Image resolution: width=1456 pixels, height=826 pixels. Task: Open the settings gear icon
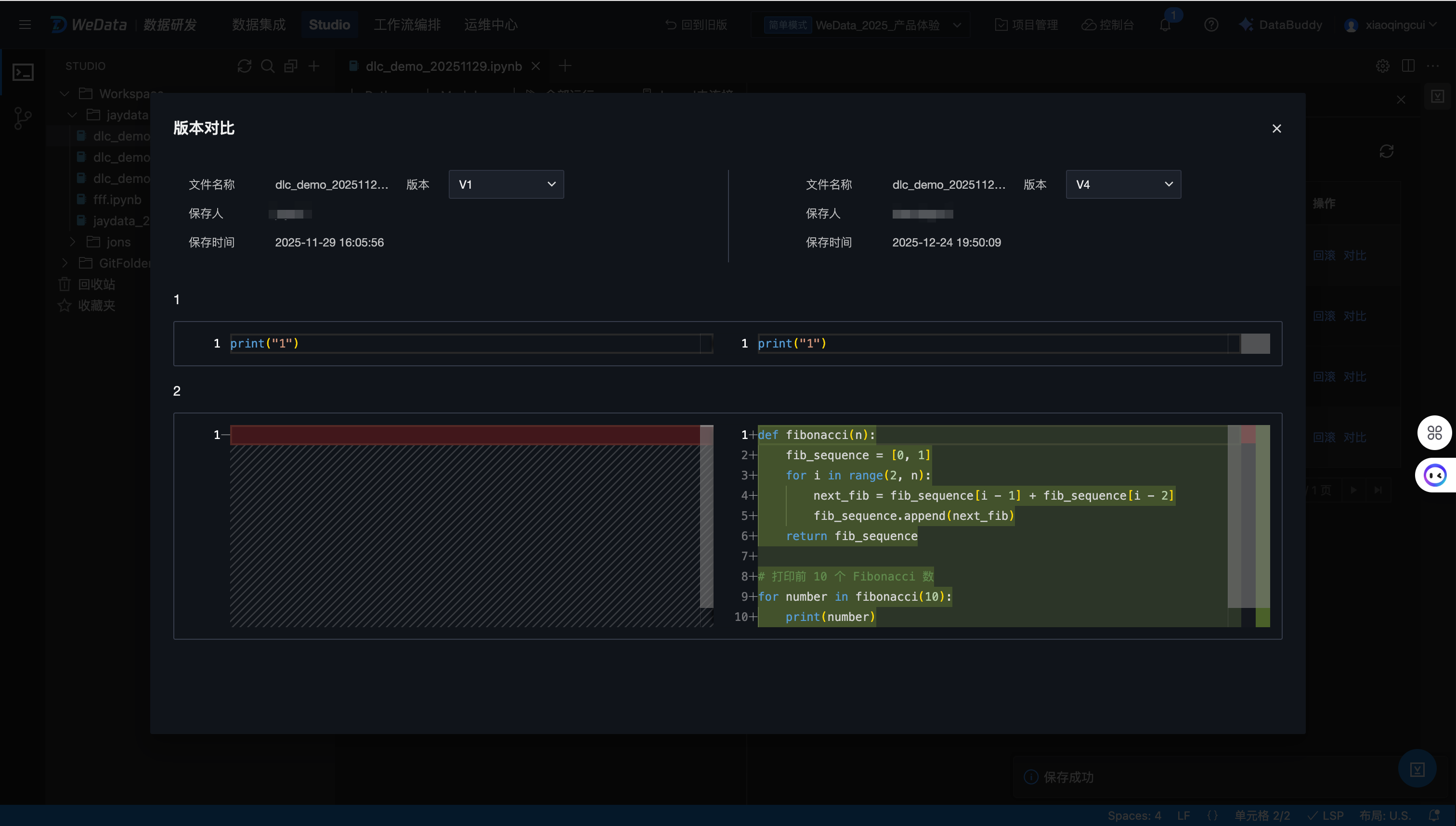(x=1382, y=66)
